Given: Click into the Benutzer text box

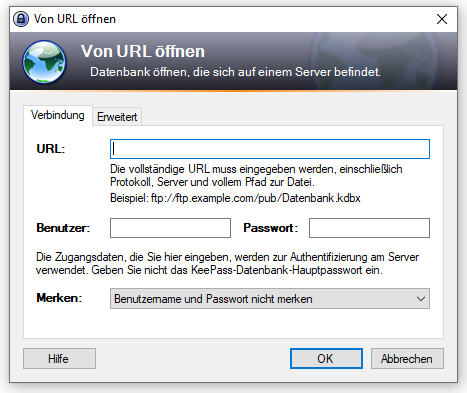Looking at the screenshot, I should pos(170,228).
